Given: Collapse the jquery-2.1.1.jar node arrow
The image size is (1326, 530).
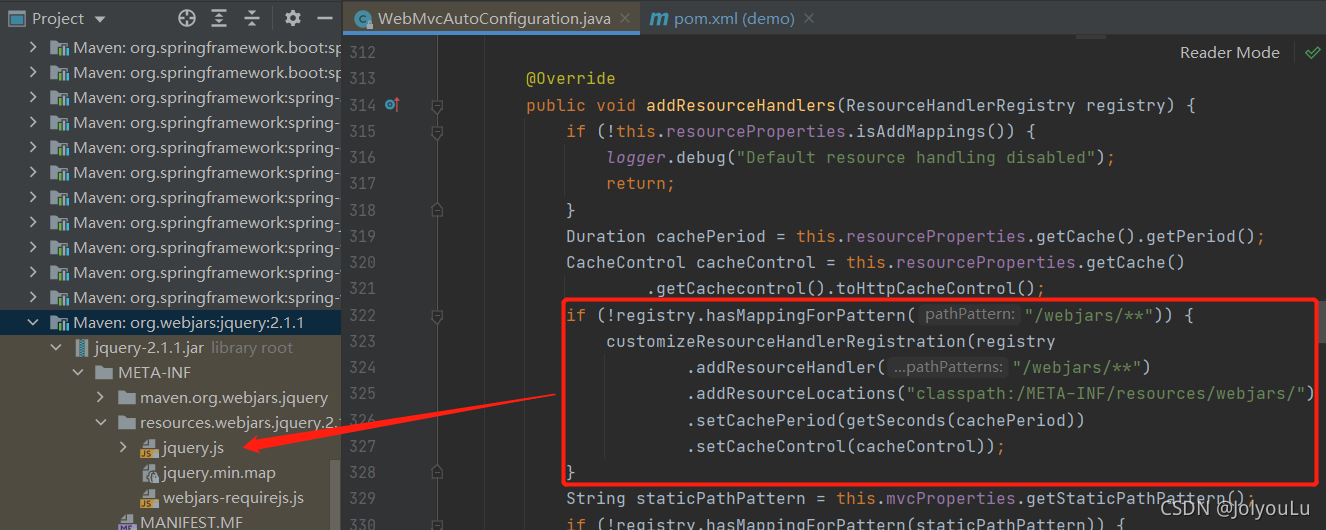Looking at the screenshot, I should point(57,347).
